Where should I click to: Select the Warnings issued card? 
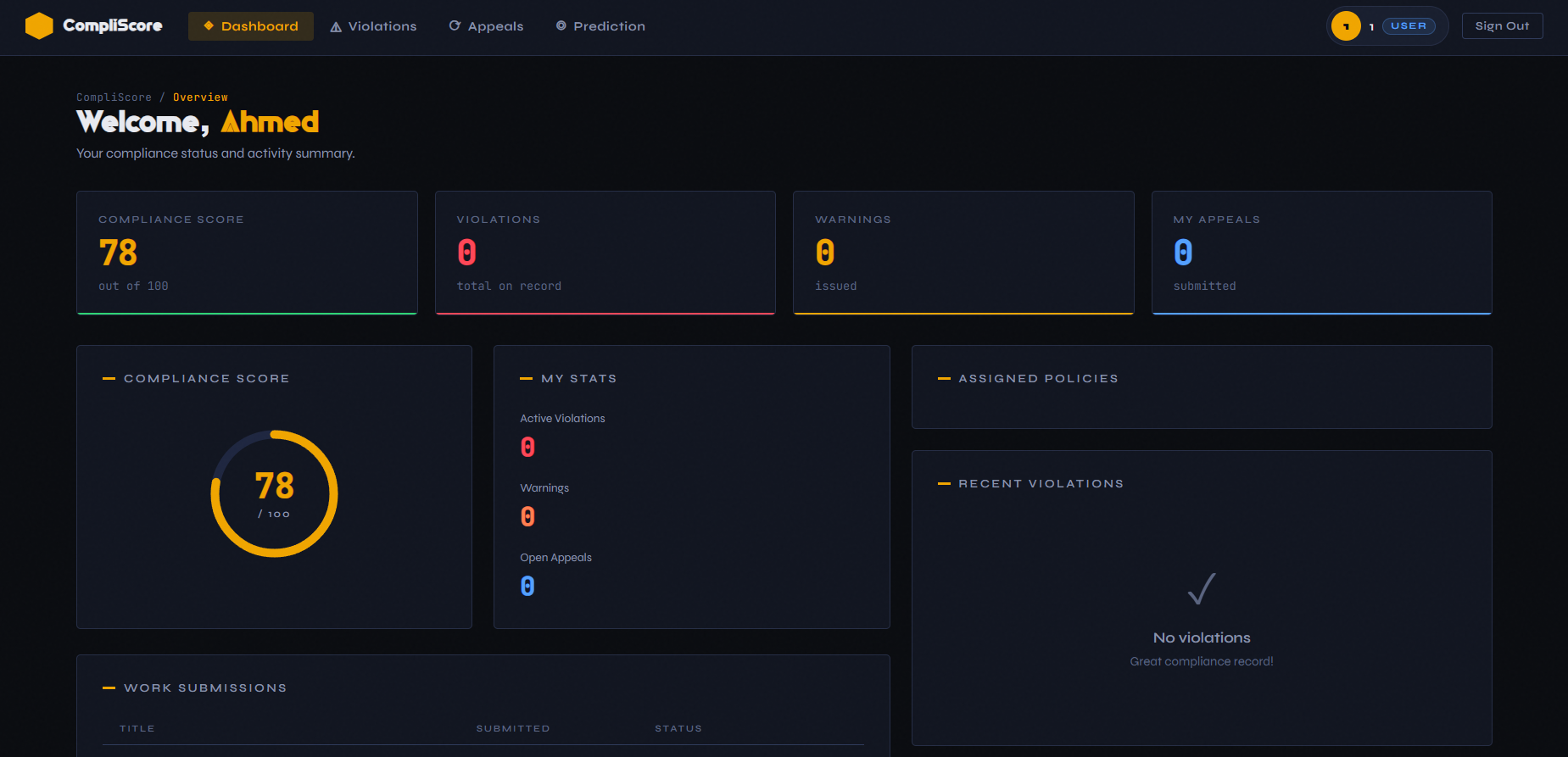[963, 253]
